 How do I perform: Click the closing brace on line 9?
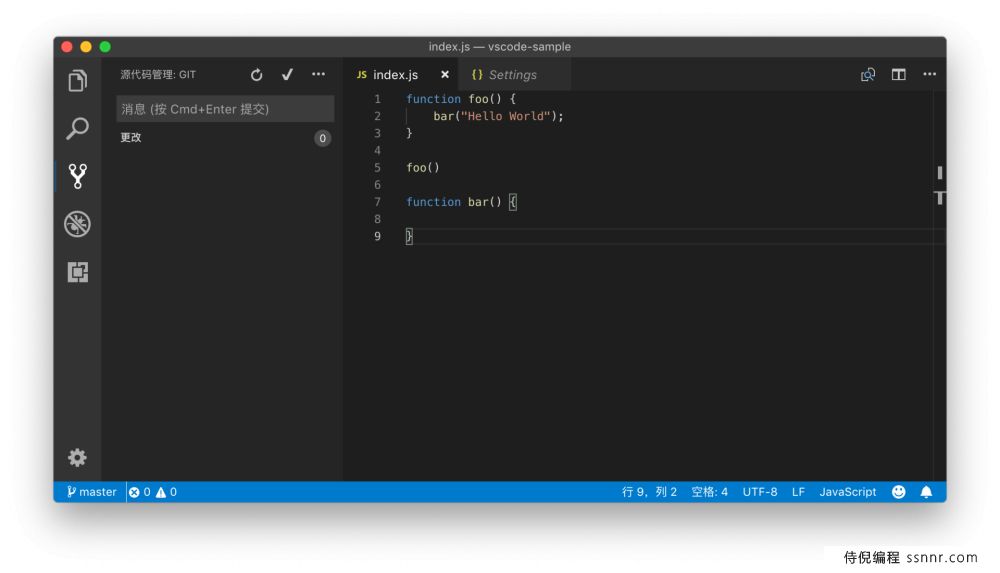[409, 237]
